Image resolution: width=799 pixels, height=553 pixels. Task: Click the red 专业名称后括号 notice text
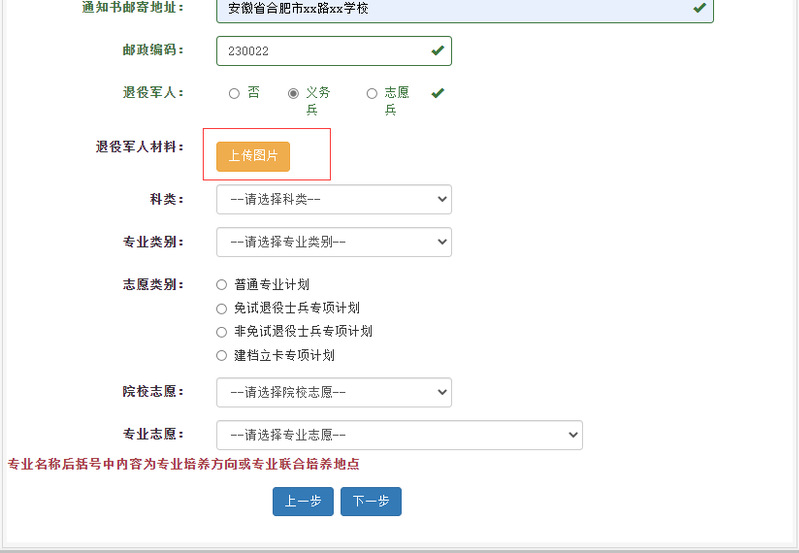tap(183, 464)
